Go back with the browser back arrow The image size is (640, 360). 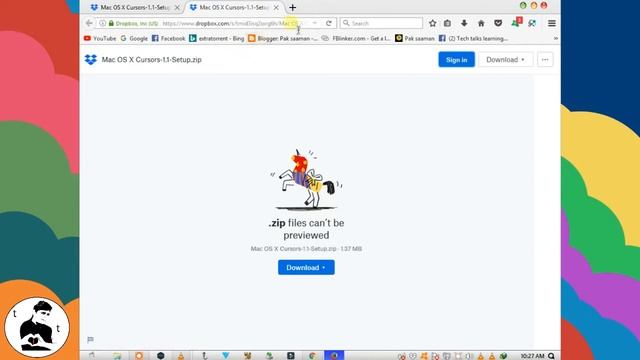89,23
